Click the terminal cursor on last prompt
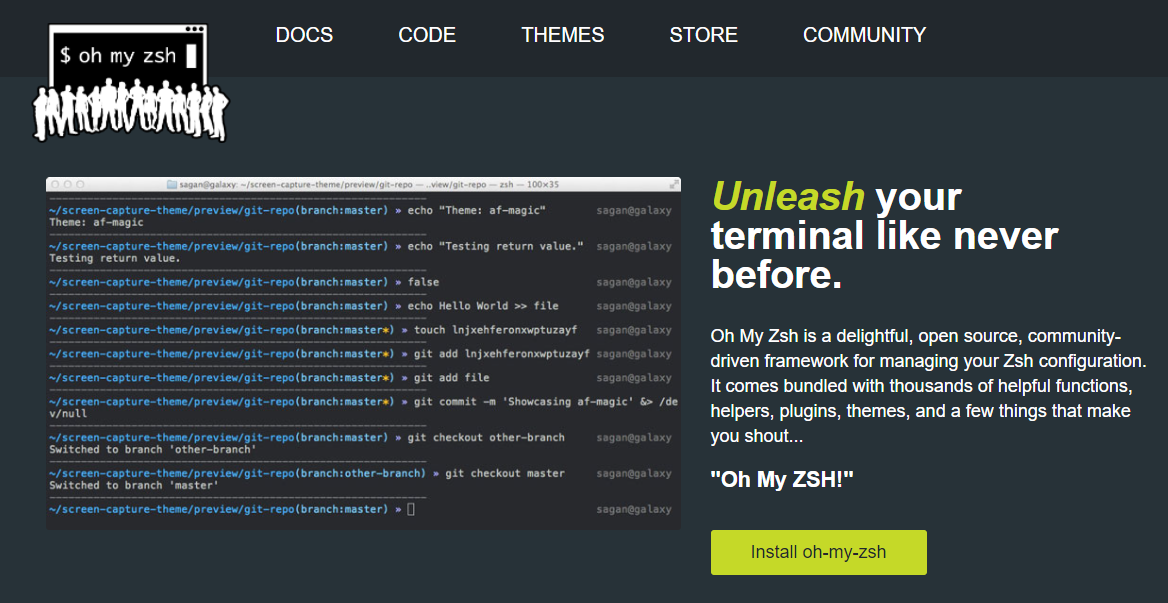Screen dimensions: 1168x603 pyautogui.click(x=410, y=509)
